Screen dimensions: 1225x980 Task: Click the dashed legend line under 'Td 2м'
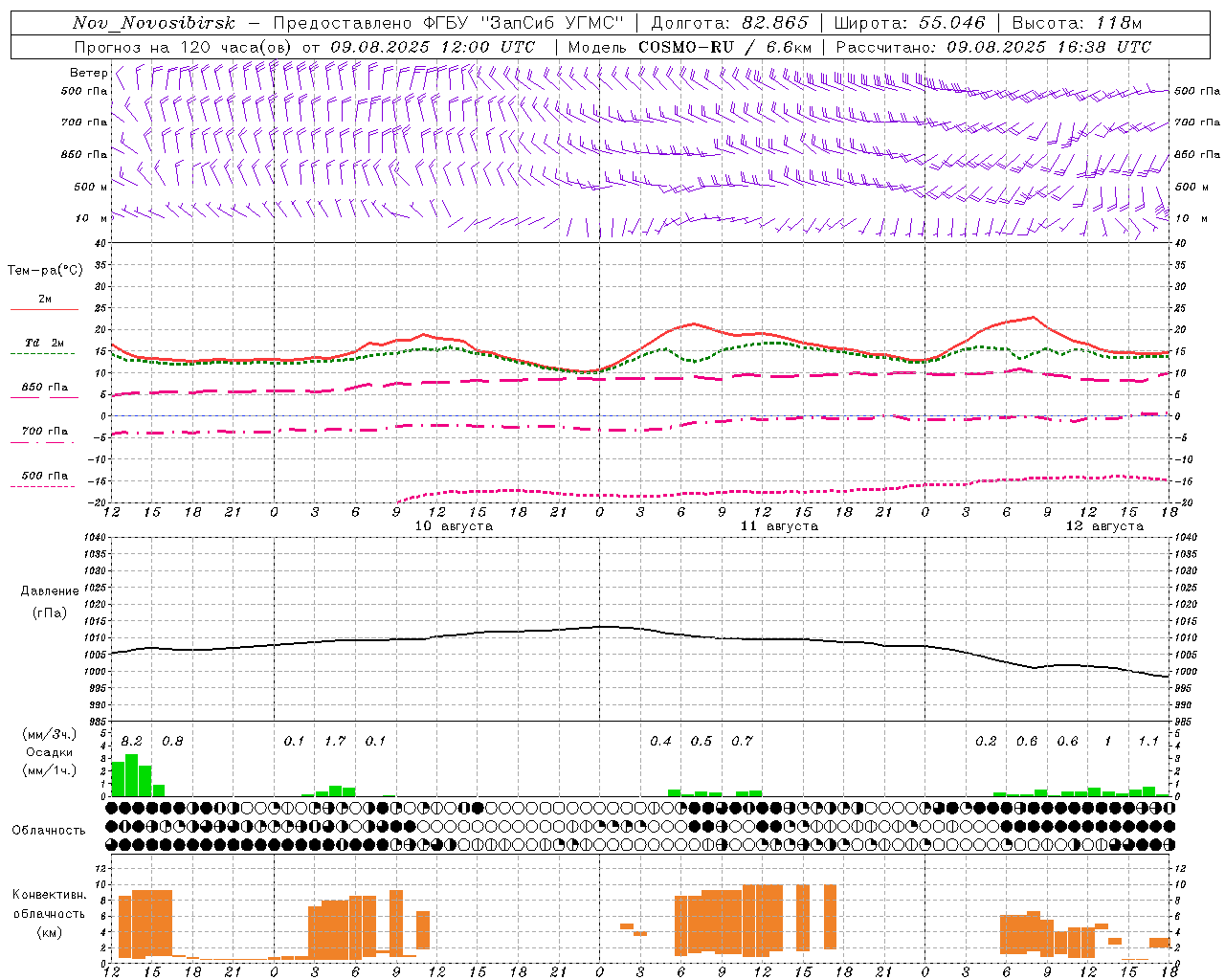point(44,353)
